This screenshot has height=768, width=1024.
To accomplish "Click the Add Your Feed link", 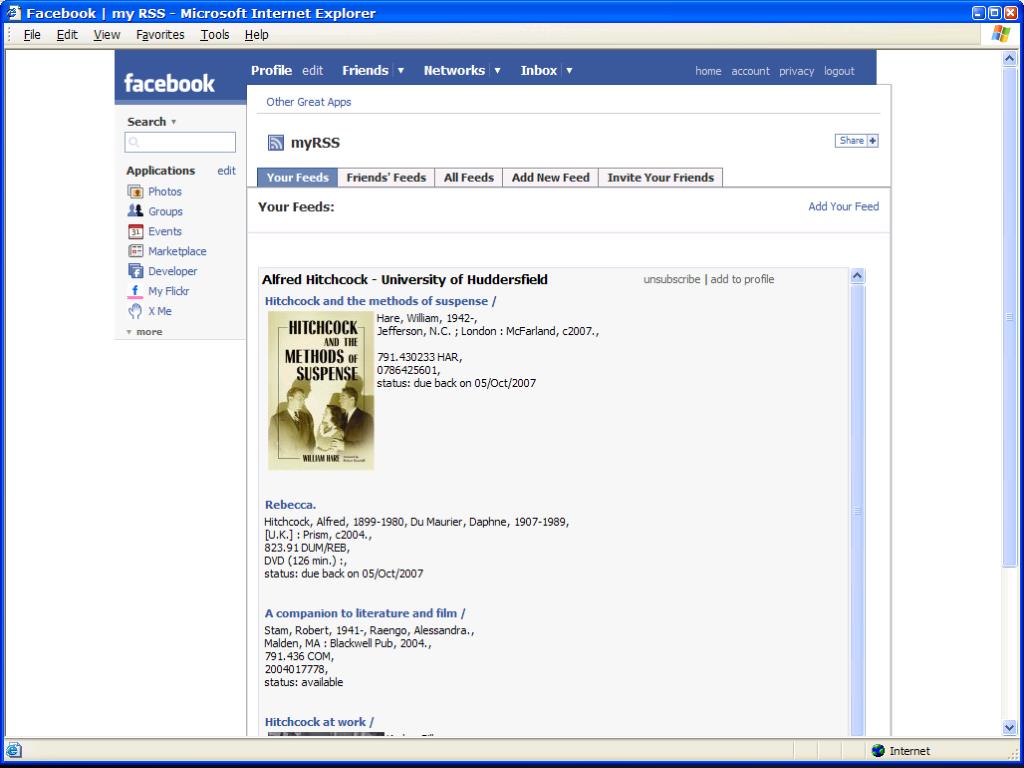I will [x=843, y=206].
